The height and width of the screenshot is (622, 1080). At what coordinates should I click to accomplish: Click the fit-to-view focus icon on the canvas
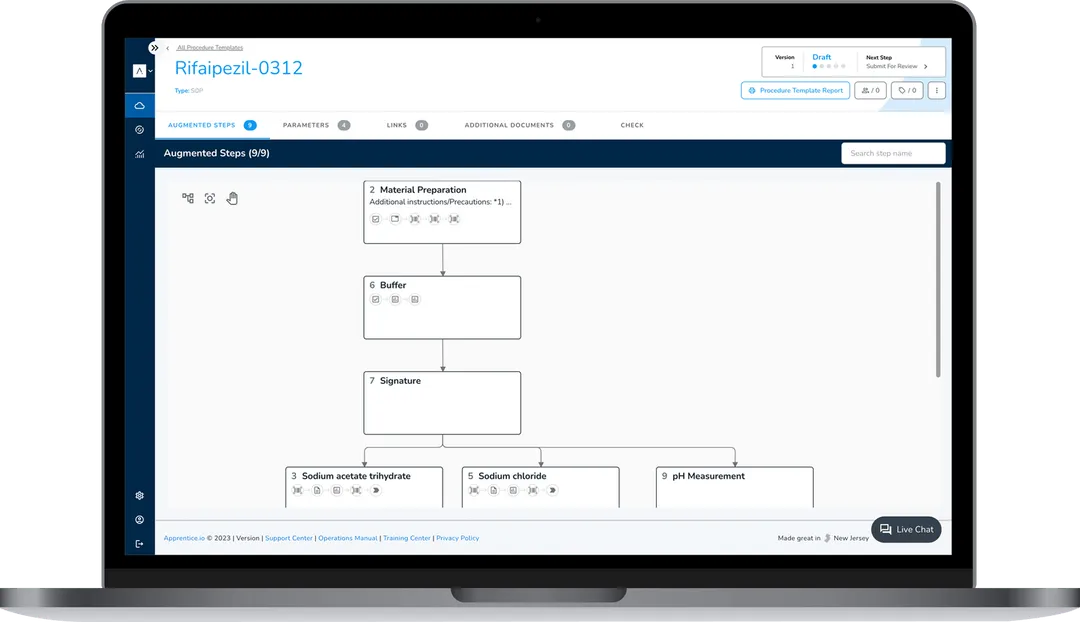click(x=209, y=198)
